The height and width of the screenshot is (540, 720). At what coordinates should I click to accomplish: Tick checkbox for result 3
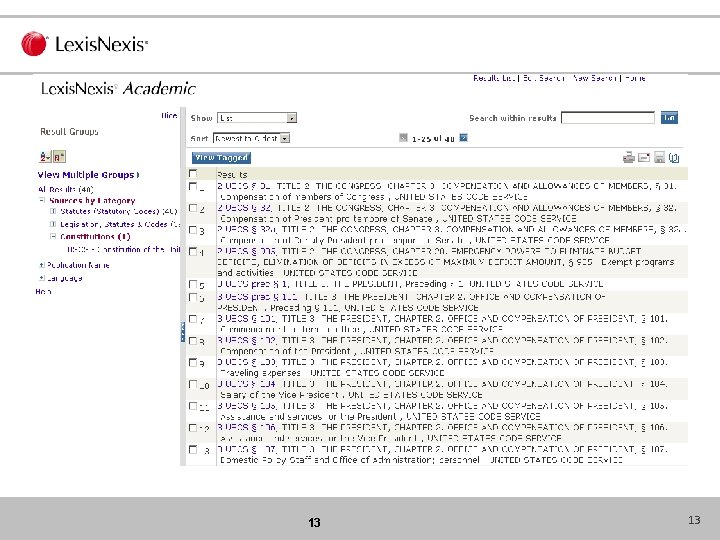click(193, 230)
